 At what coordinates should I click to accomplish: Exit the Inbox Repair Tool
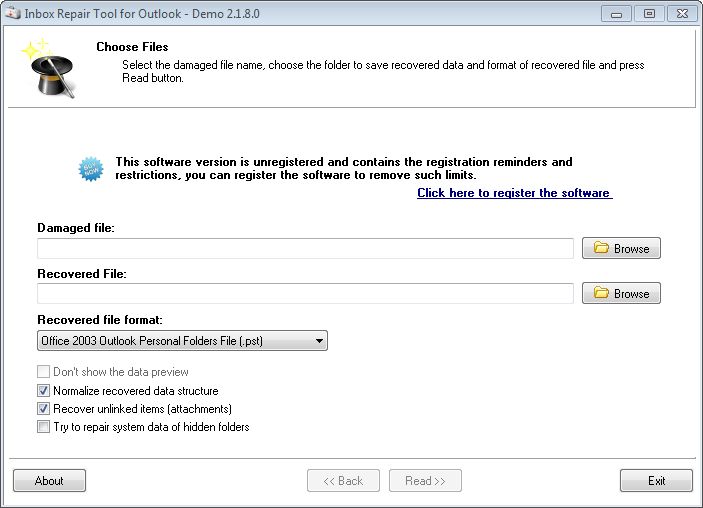click(x=656, y=481)
